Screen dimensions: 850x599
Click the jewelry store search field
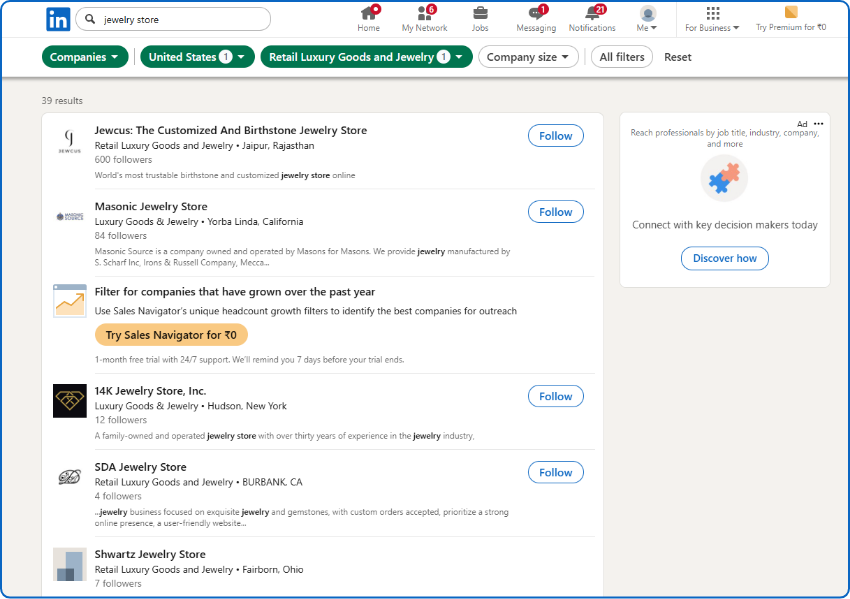[173, 20]
